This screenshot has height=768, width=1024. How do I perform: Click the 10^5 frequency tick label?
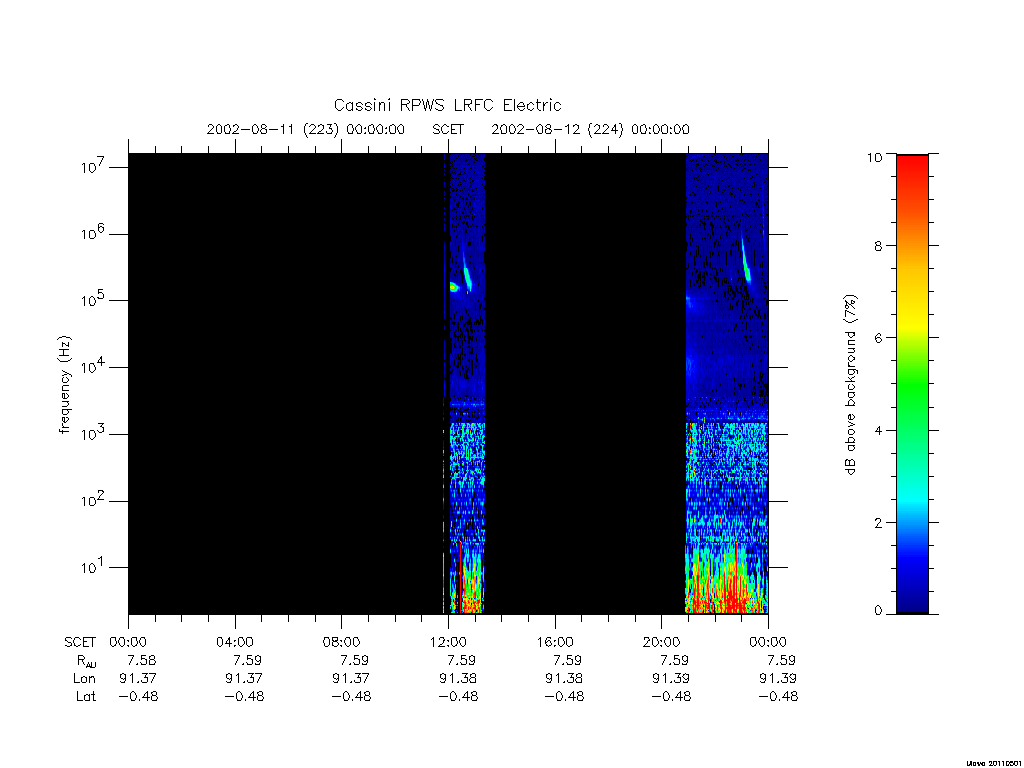pos(94,300)
